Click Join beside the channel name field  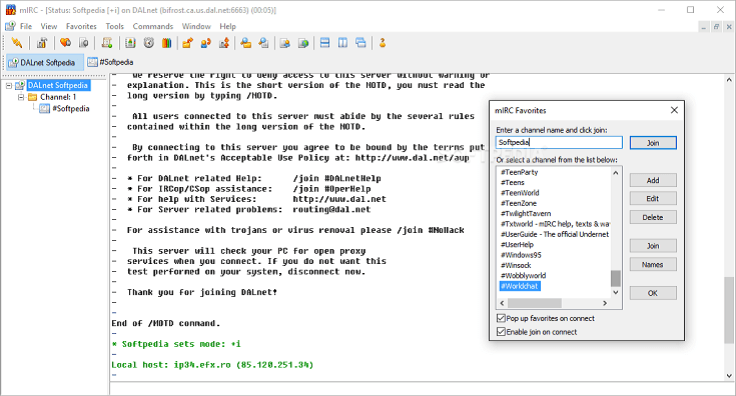click(653, 143)
